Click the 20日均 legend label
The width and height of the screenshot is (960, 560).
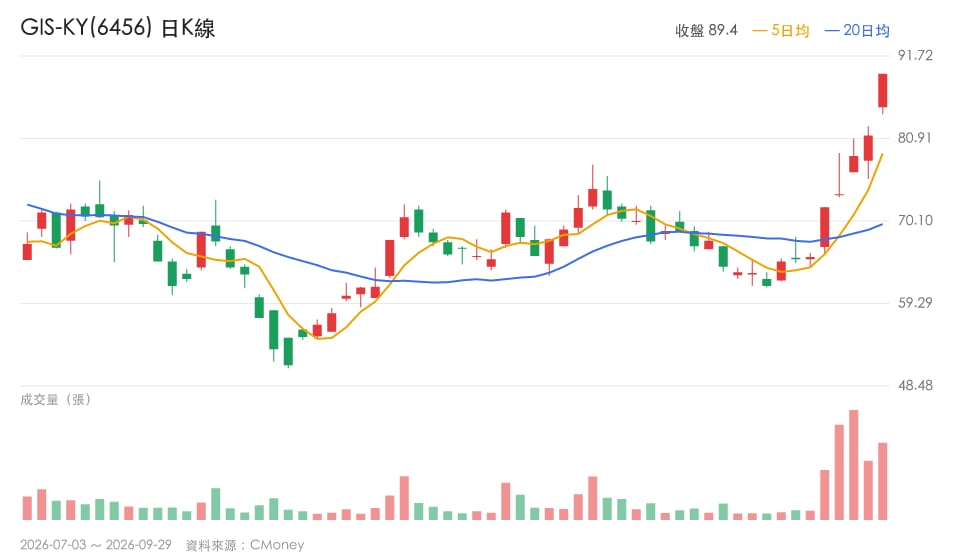[x=857, y=30]
